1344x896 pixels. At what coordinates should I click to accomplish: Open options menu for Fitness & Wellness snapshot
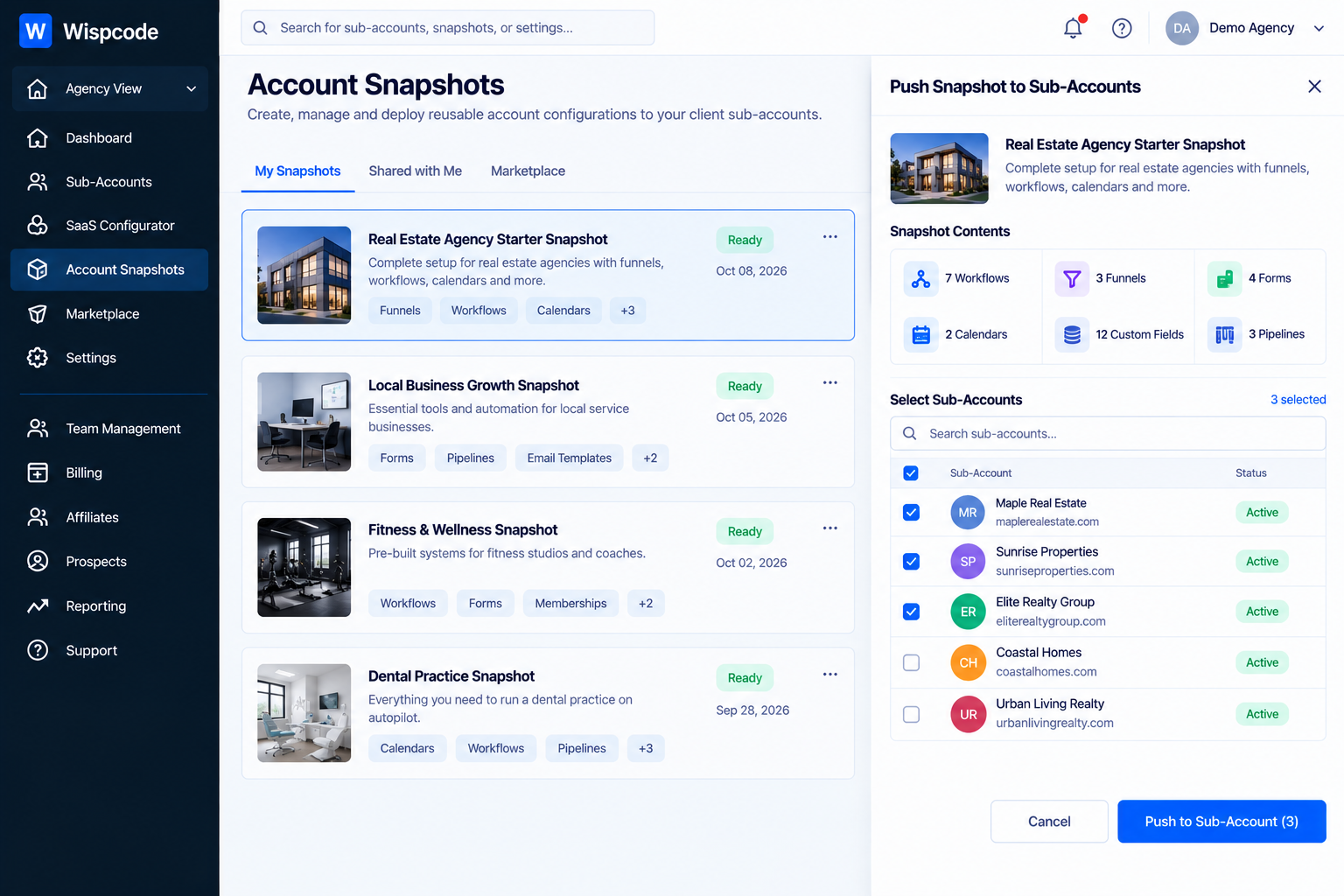(x=830, y=528)
